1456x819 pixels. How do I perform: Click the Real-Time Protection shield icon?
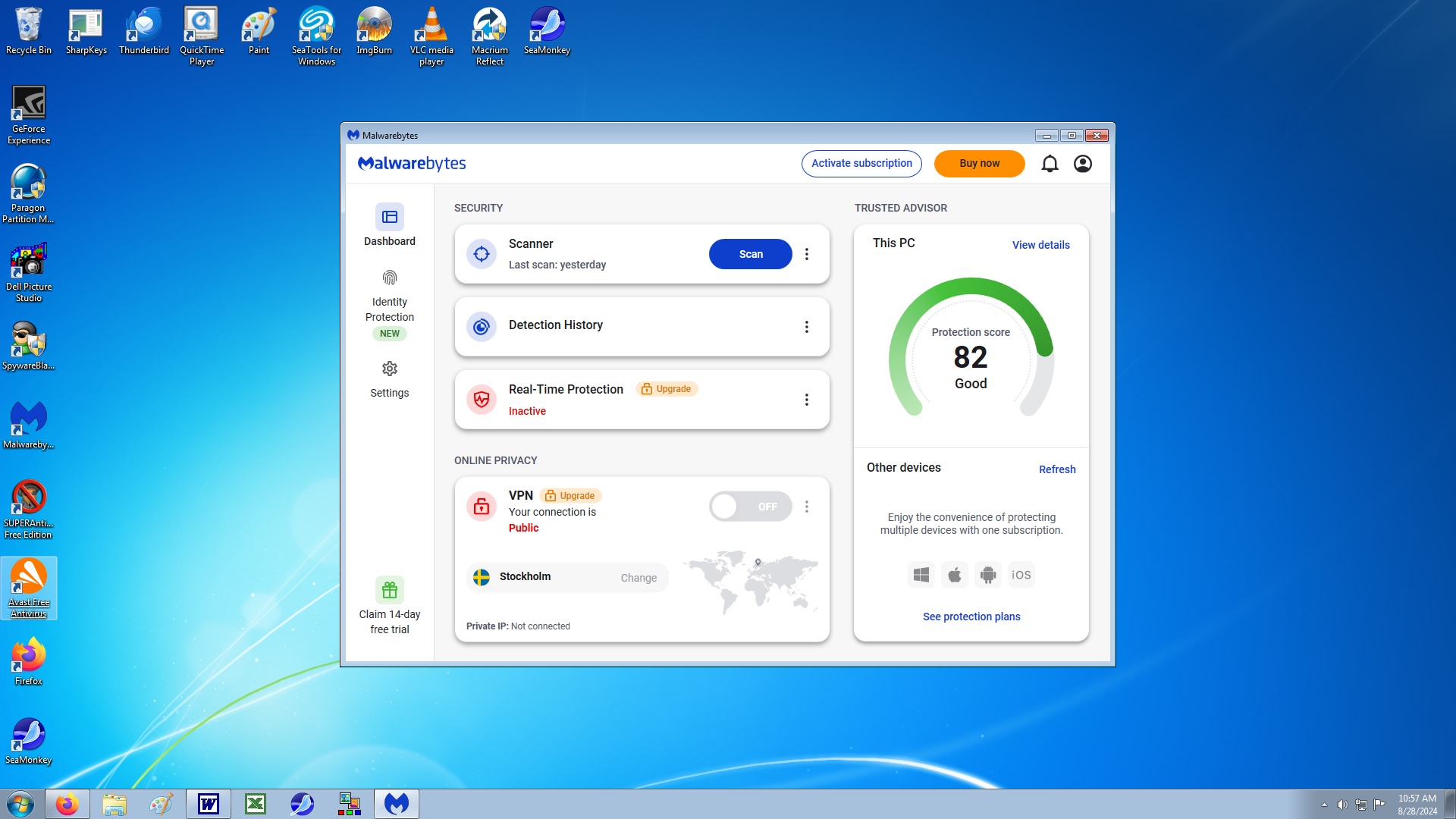click(x=482, y=400)
